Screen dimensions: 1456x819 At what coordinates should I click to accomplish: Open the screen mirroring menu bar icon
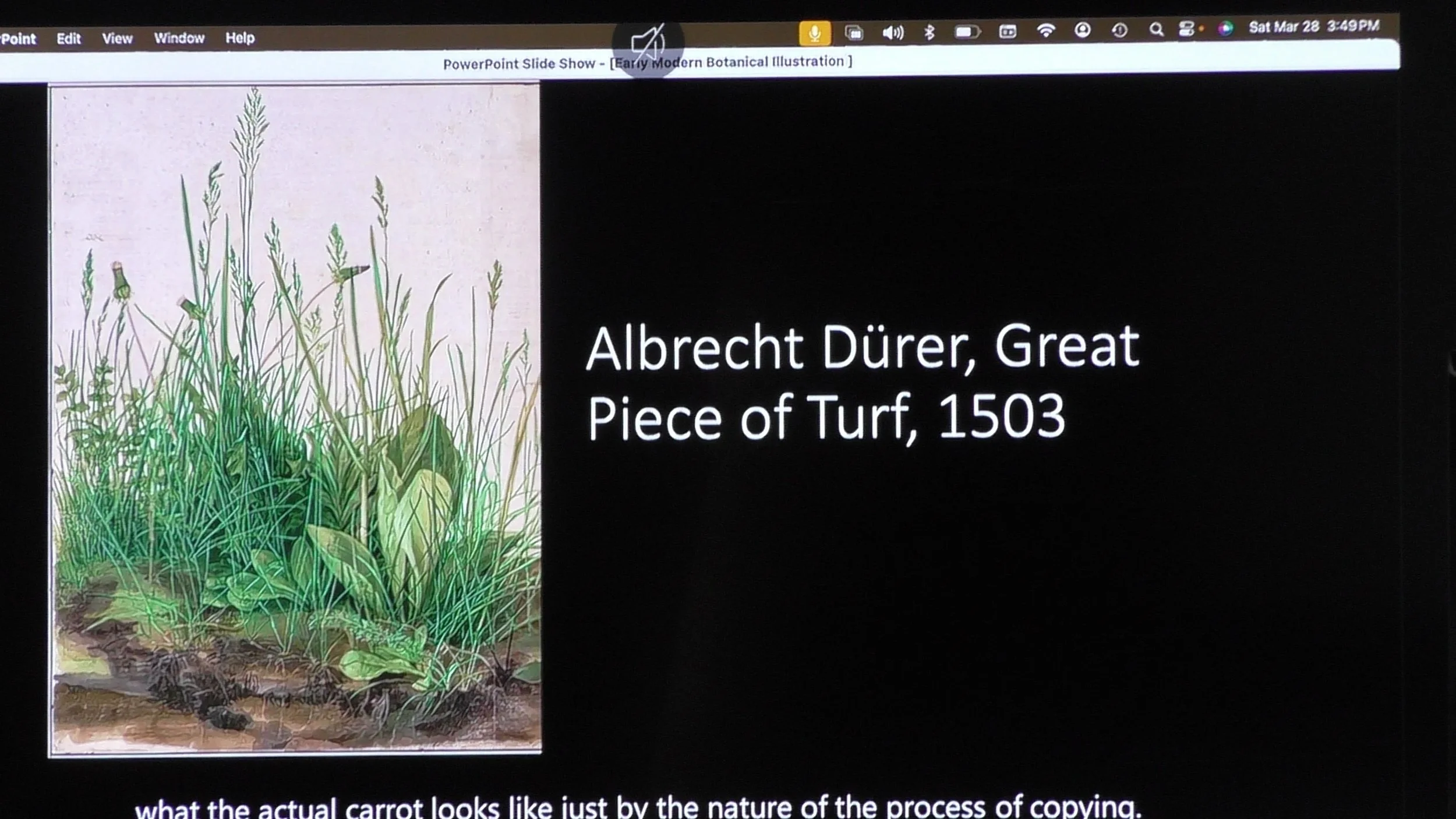tap(854, 33)
